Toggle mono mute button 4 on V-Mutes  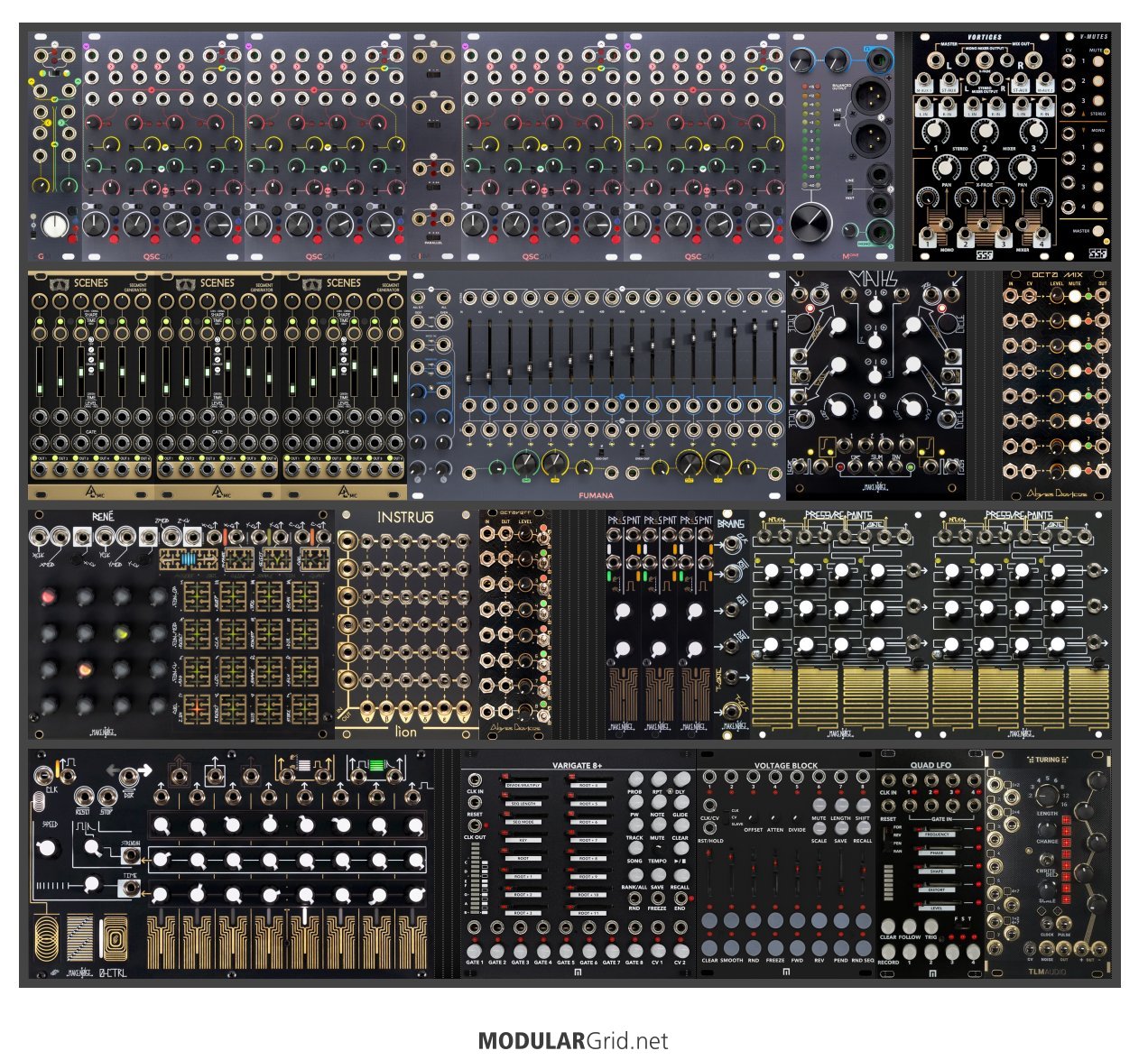1098,207
